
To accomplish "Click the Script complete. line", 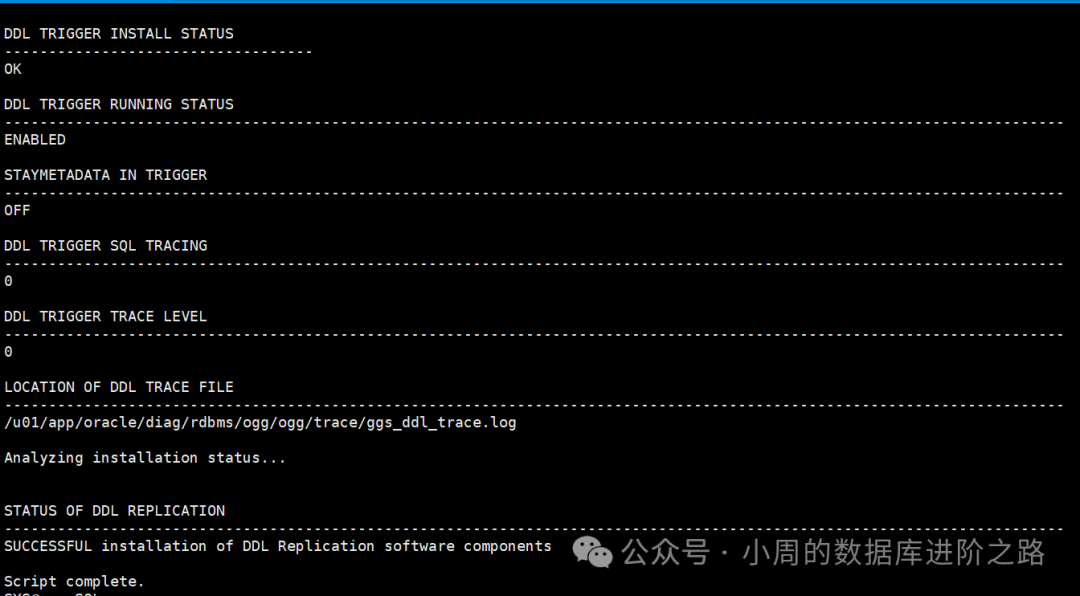I will point(74,581).
